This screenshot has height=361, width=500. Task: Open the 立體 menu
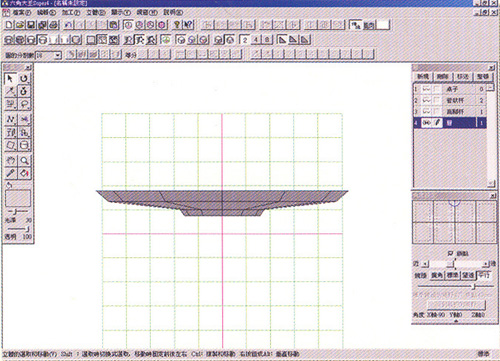(95, 13)
